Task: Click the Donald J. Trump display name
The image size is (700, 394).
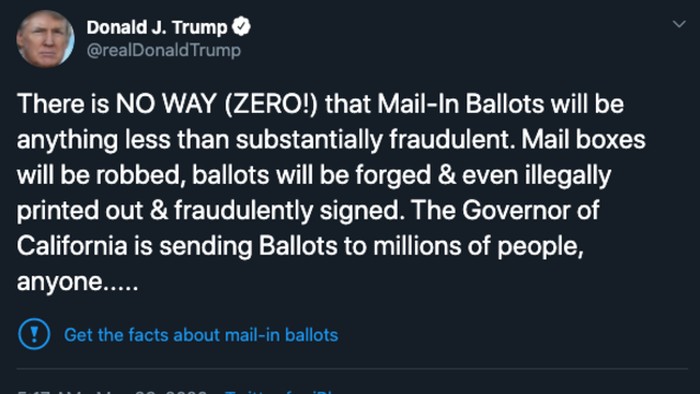Action: pos(157,27)
